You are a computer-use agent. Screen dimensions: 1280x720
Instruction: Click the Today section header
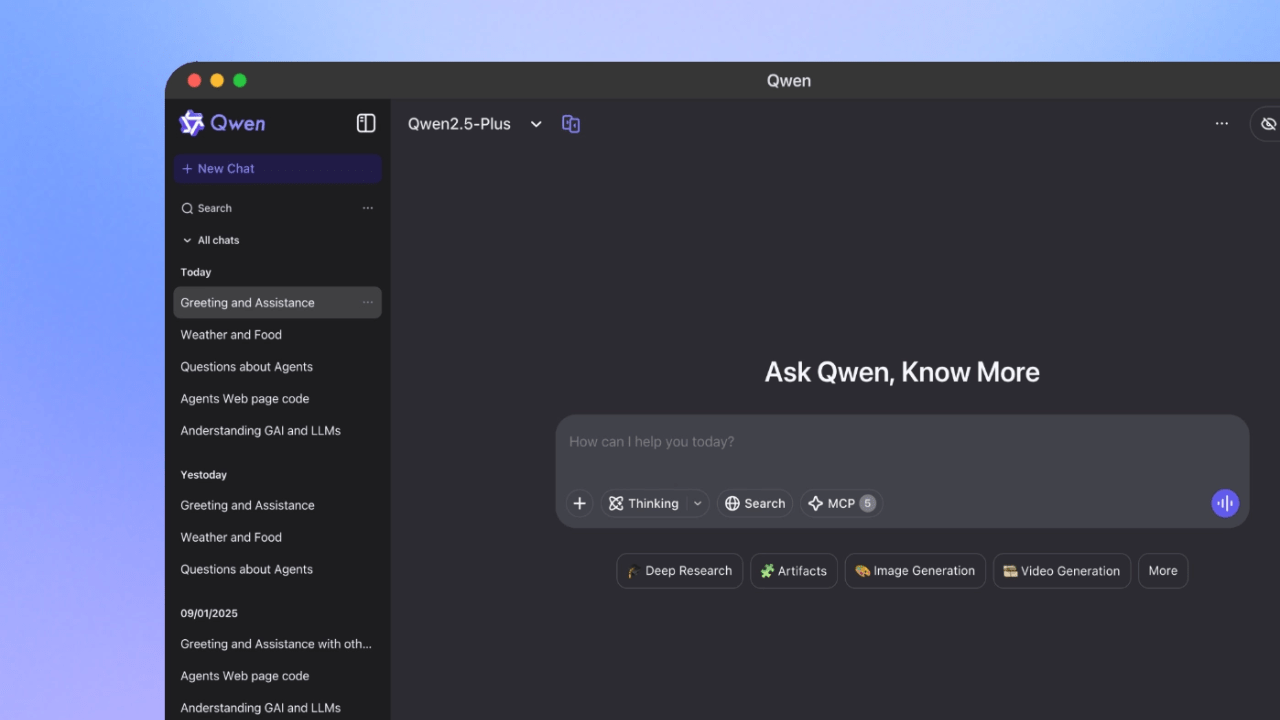pos(196,272)
